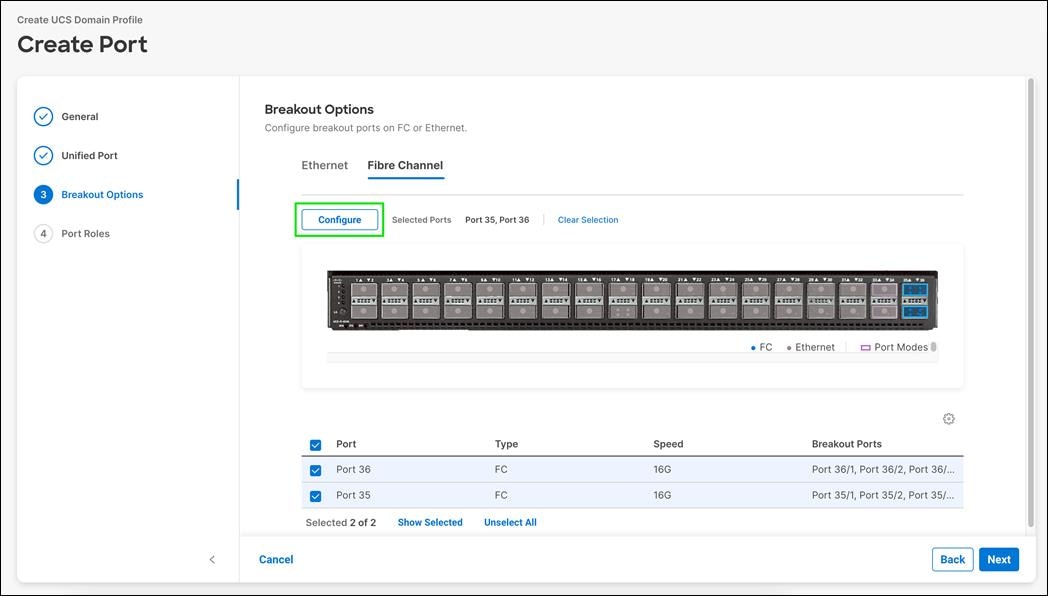
Task: Open the Fibre Channel tab
Action: point(405,165)
